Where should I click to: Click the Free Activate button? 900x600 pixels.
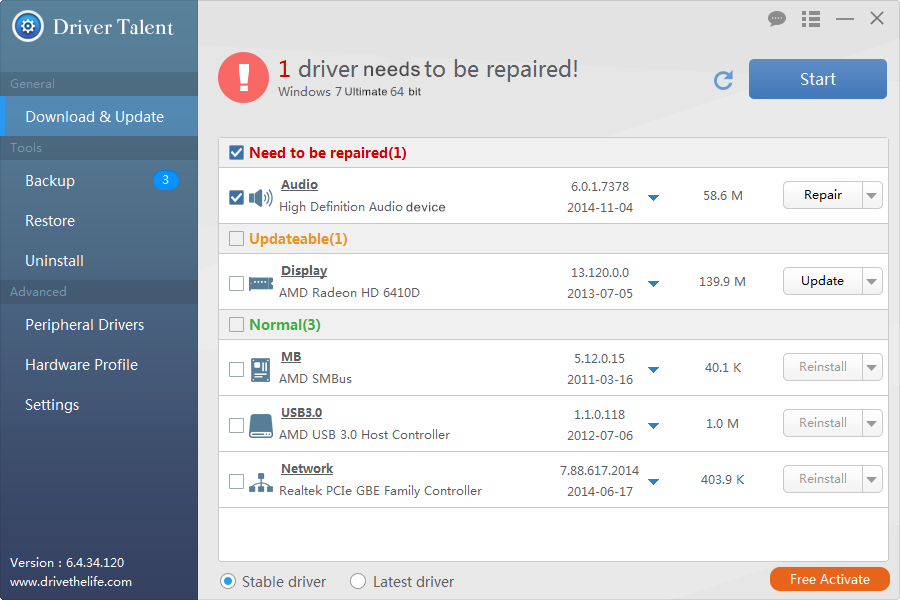coord(829,579)
